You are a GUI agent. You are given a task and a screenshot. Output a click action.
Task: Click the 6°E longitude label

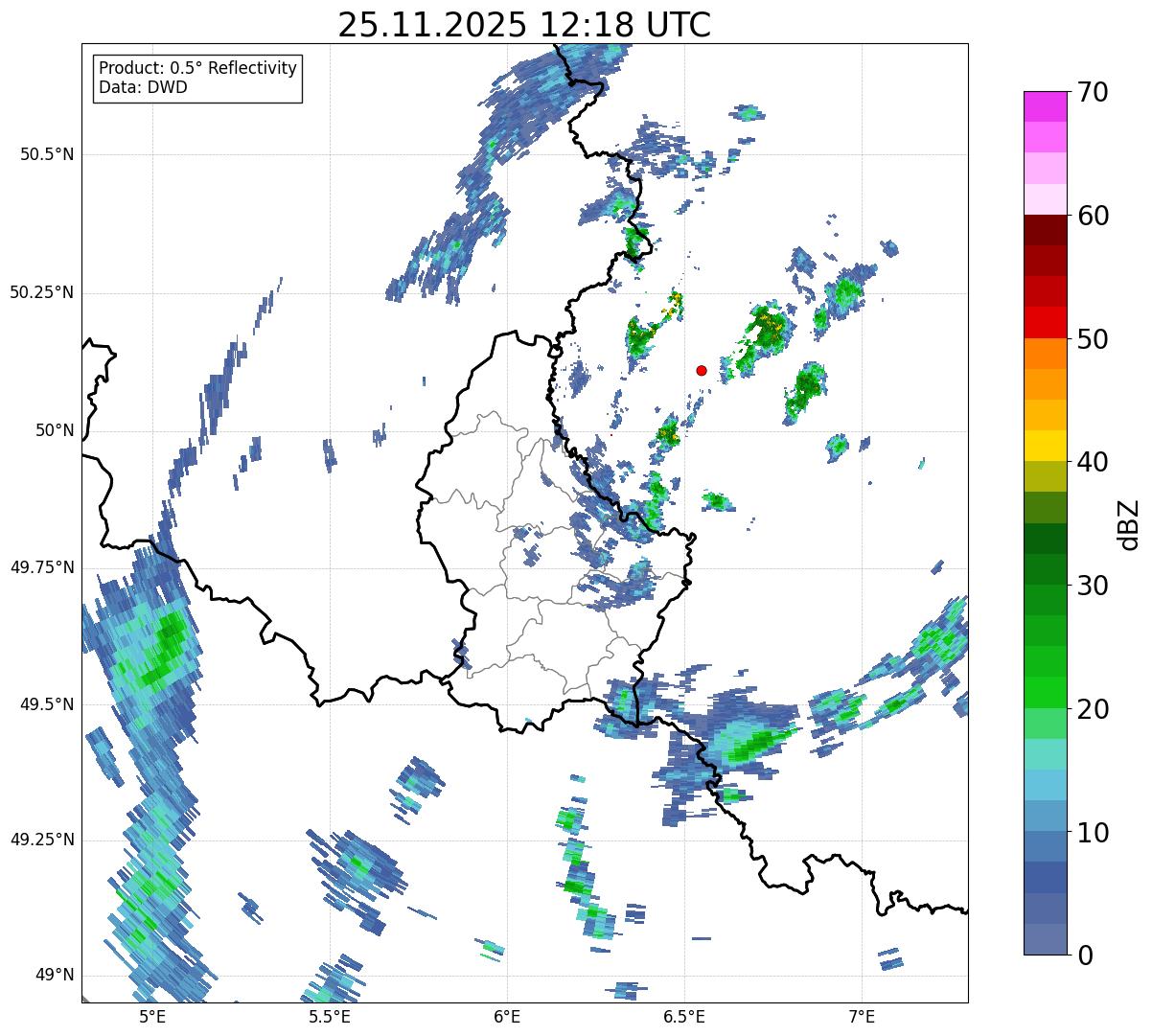507,1016
